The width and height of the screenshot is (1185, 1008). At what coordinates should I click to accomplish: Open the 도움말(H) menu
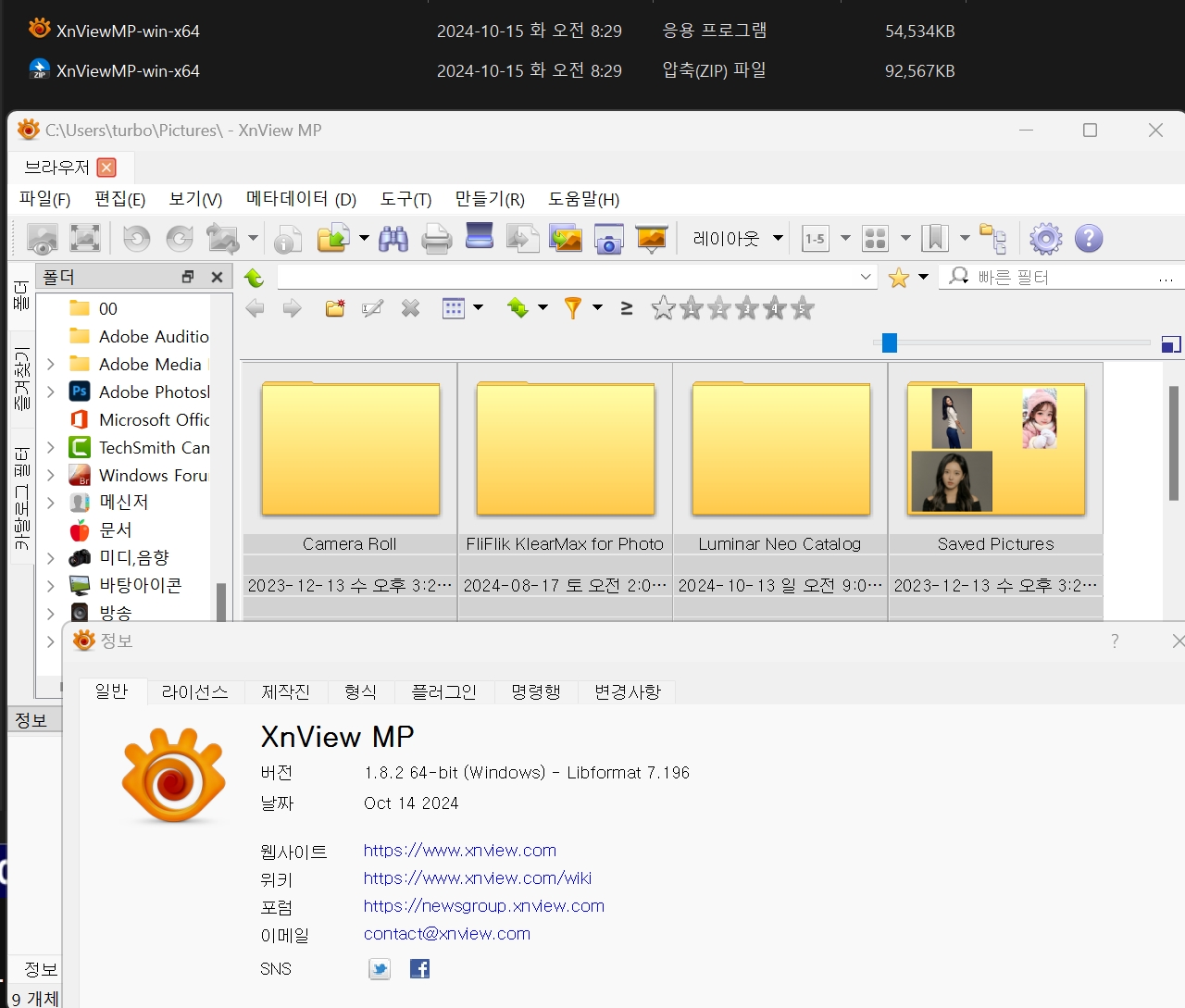[583, 199]
